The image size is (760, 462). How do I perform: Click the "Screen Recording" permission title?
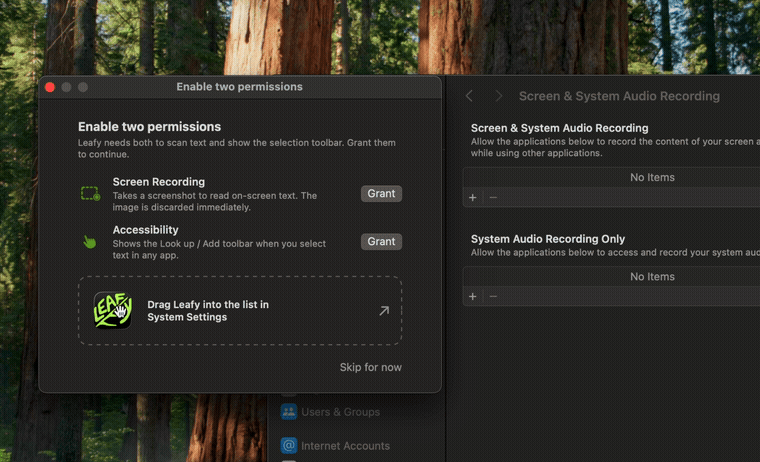pos(158,182)
